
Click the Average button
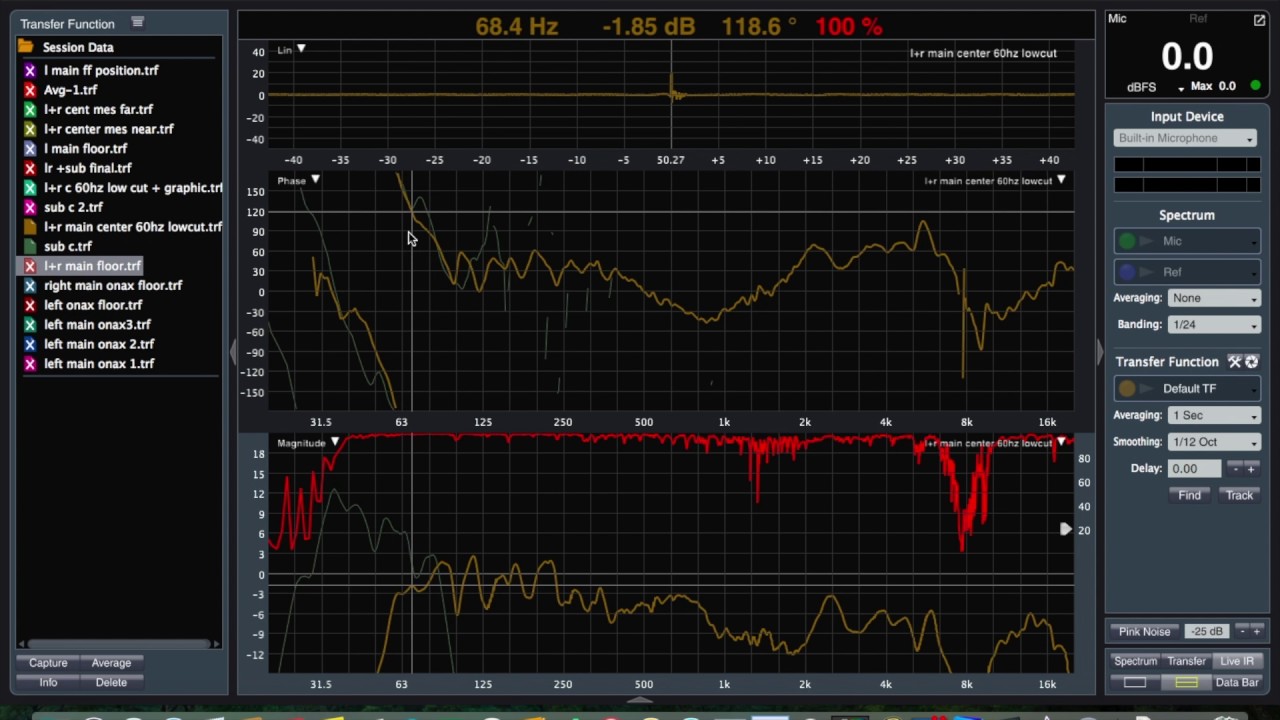111,662
